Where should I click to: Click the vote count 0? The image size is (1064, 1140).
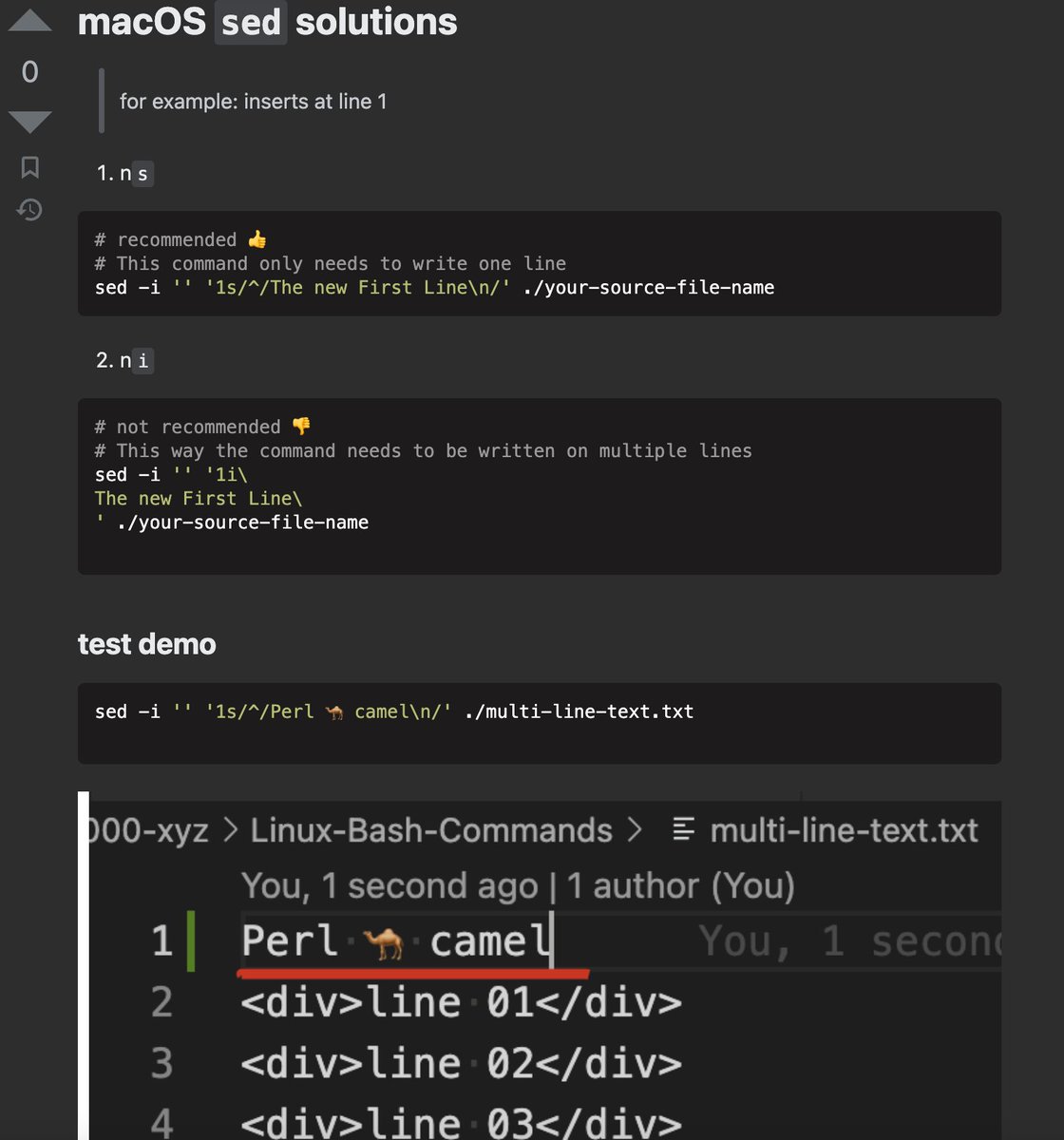29,72
